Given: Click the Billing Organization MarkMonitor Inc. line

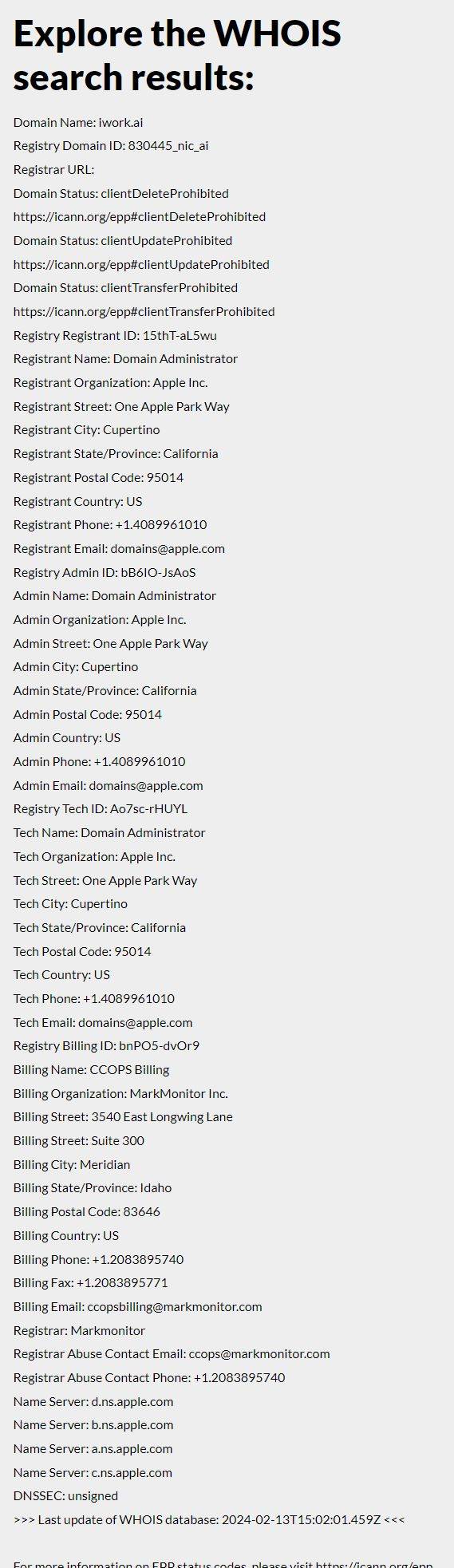Looking at the screenshot, I should [120, 1093].
